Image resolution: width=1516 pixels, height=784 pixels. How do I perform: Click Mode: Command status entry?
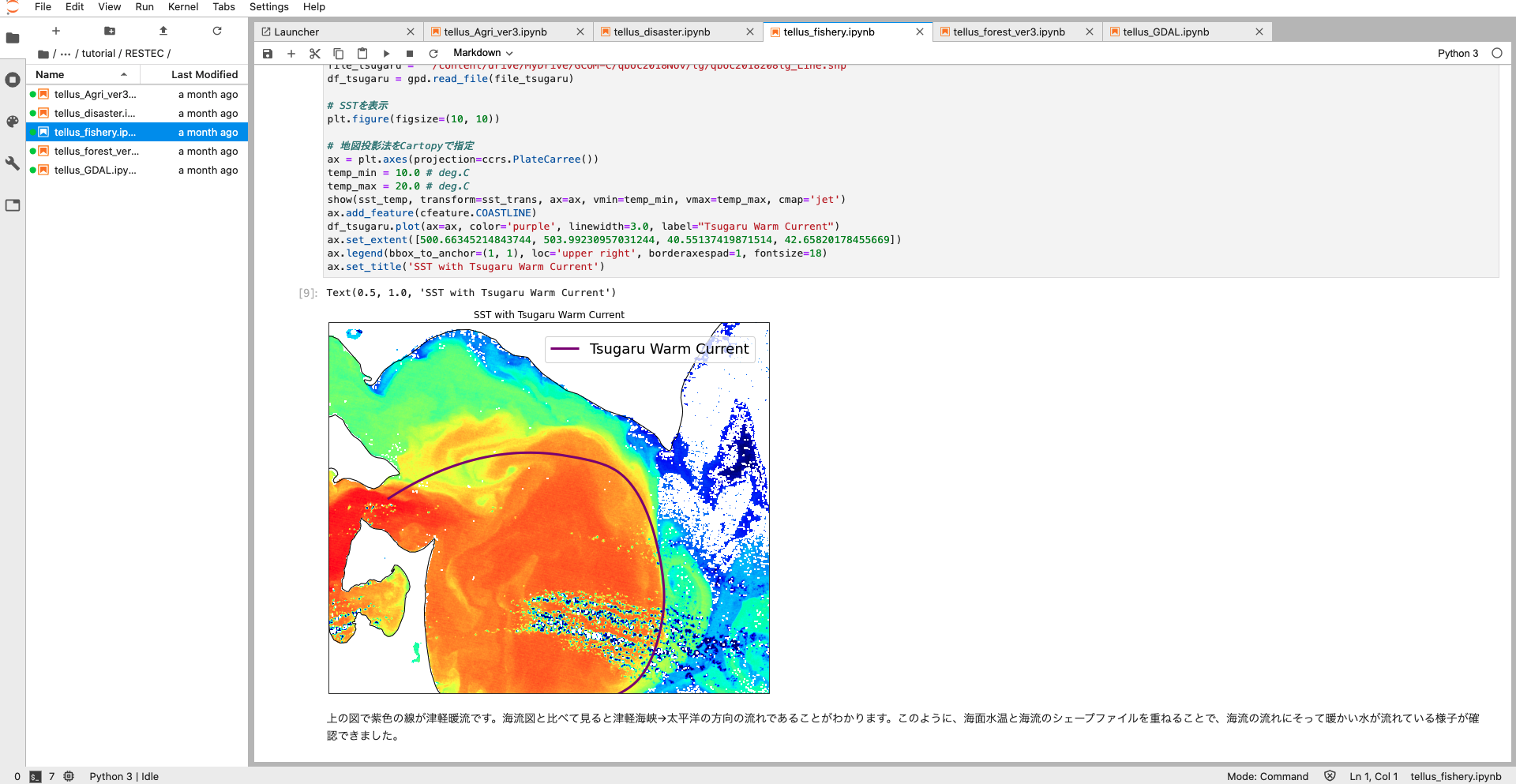pyautogui.click(x=1267, y=776)
